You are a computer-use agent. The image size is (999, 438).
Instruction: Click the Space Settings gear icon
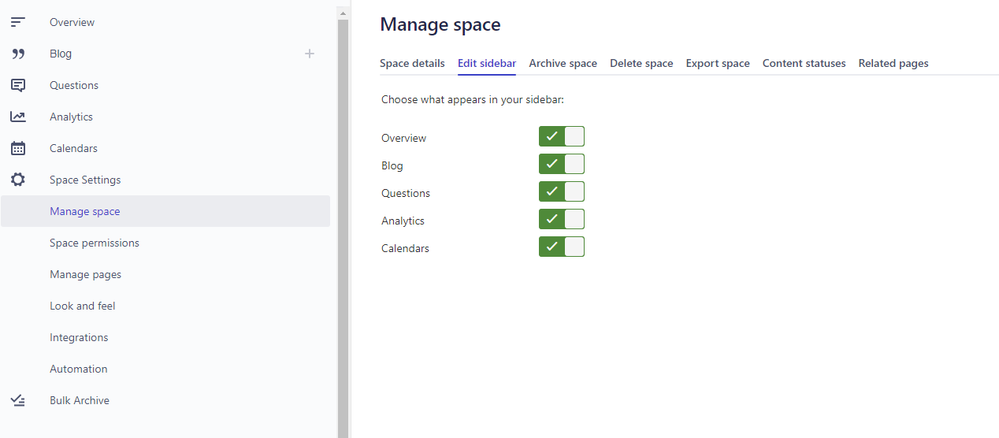point(18,180)
